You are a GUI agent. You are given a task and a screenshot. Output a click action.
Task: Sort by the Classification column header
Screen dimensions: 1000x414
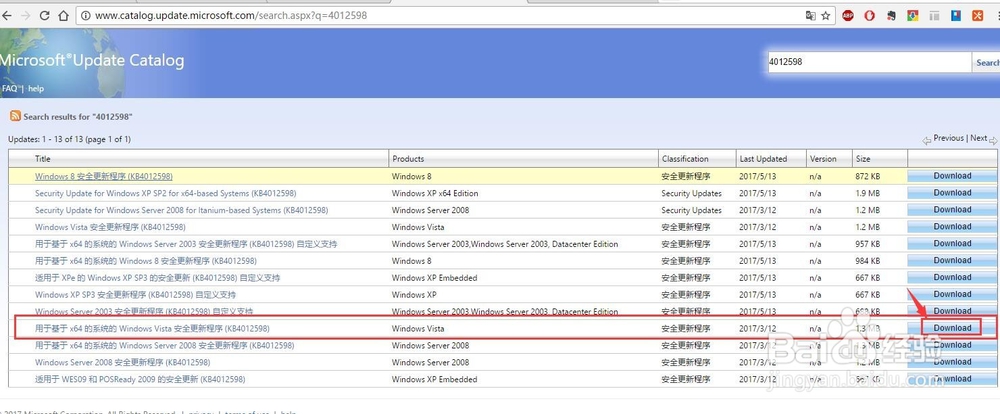pyautogui.click(x=685, y=159)
